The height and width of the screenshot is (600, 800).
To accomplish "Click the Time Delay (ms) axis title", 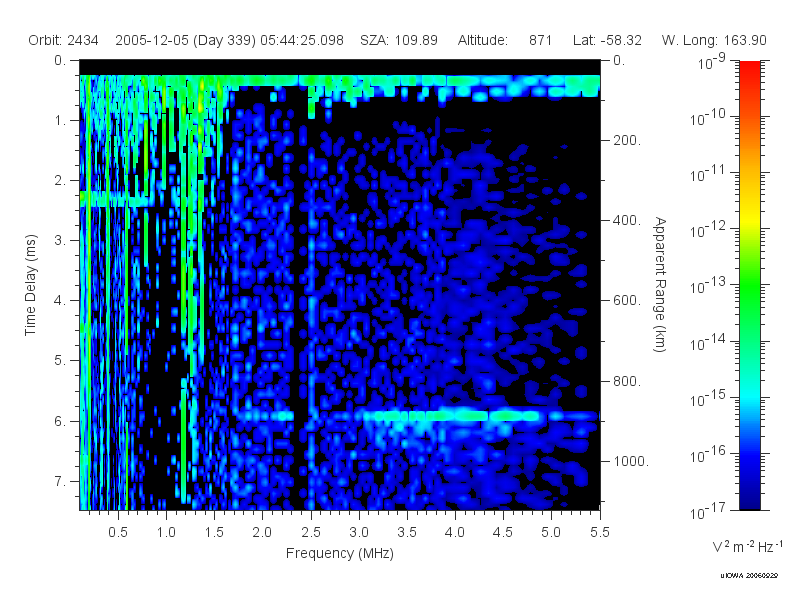I will tap(31, 285).
